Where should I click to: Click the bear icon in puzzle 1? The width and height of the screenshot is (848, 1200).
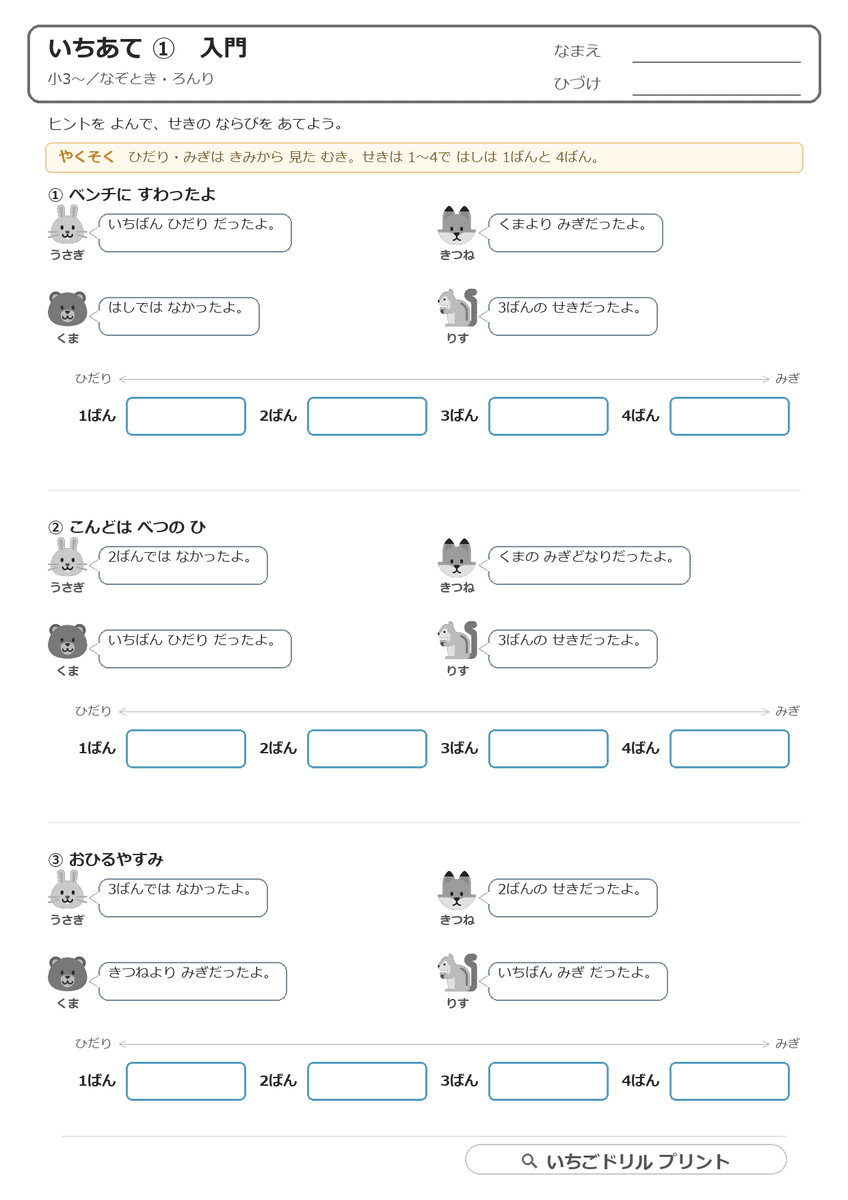point(67,308)
